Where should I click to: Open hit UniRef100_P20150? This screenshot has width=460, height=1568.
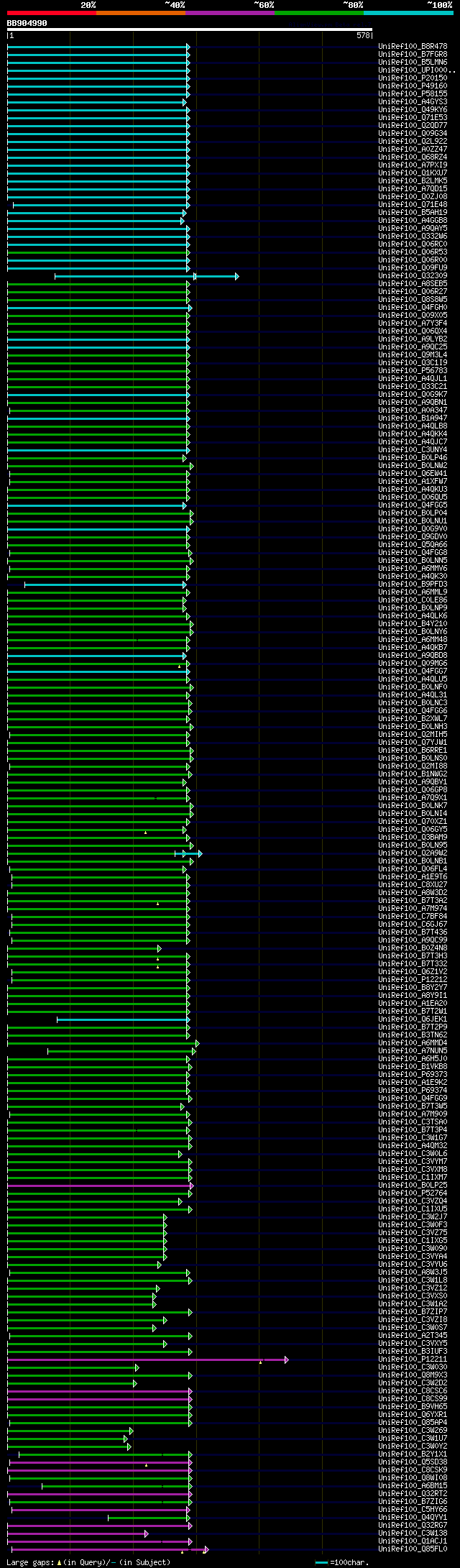413,78
